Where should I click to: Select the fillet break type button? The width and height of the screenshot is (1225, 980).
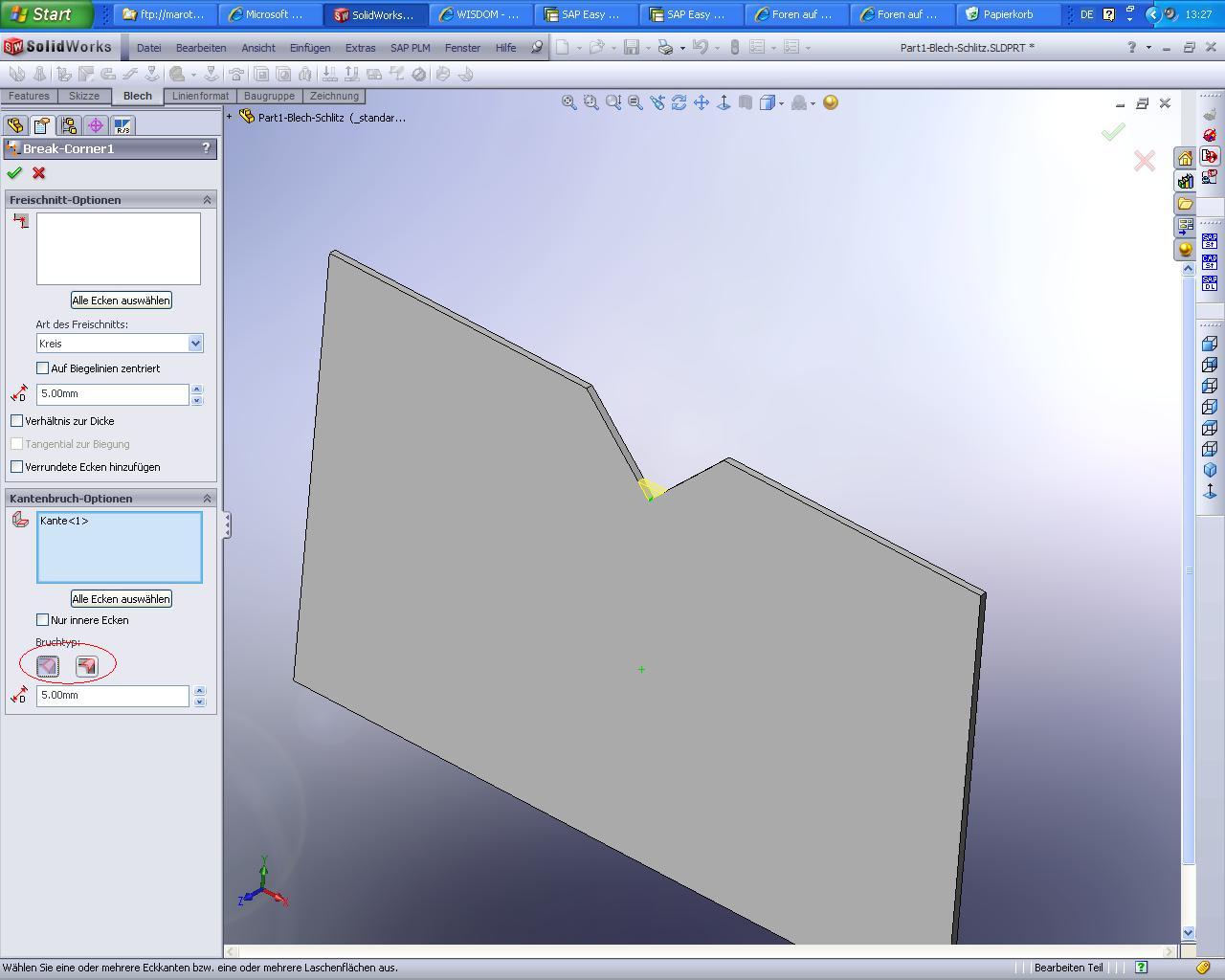tap(87, 666)
